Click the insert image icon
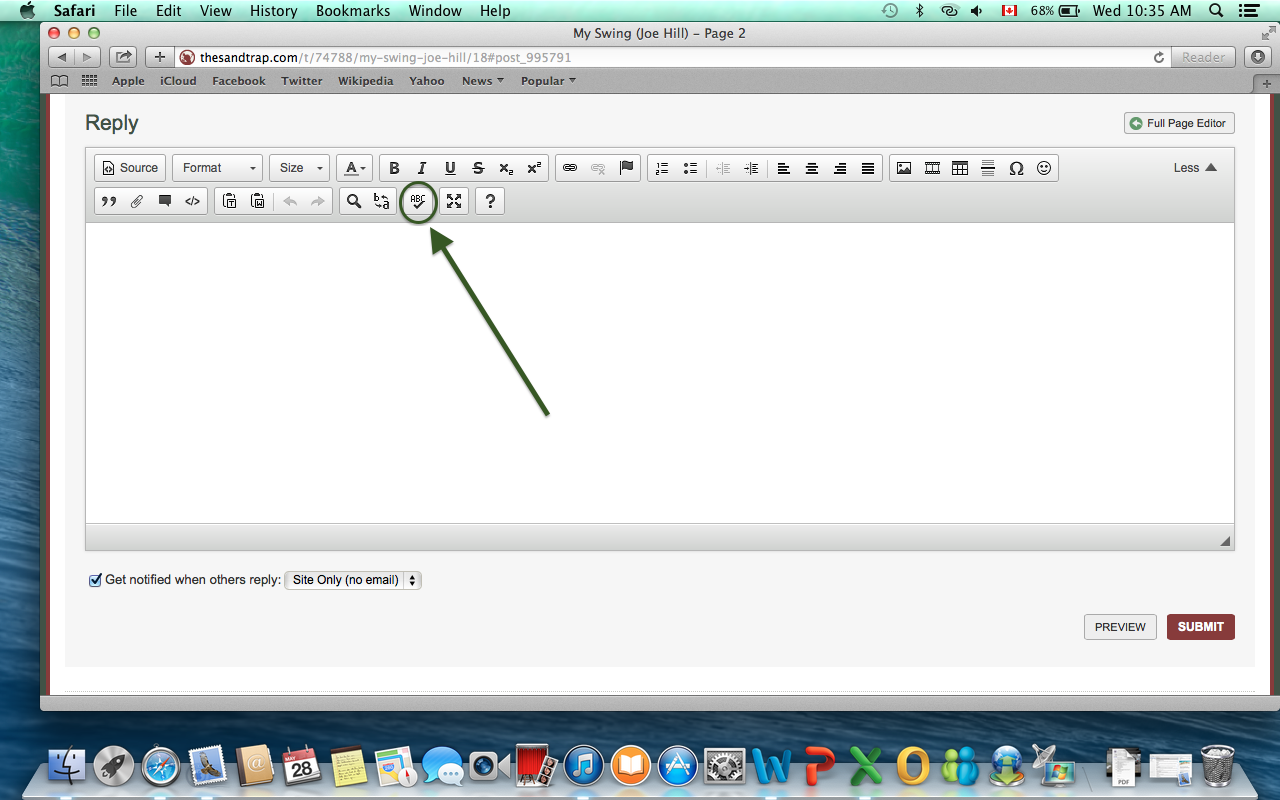1280x800 pixels. point(904,168)
